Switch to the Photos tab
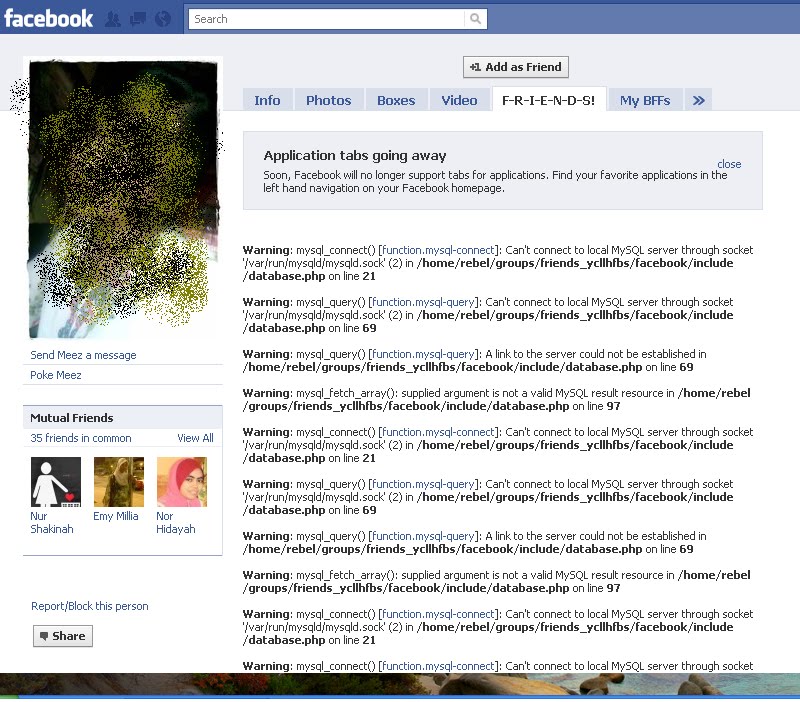Screen dimensions: 800x702 329,100
